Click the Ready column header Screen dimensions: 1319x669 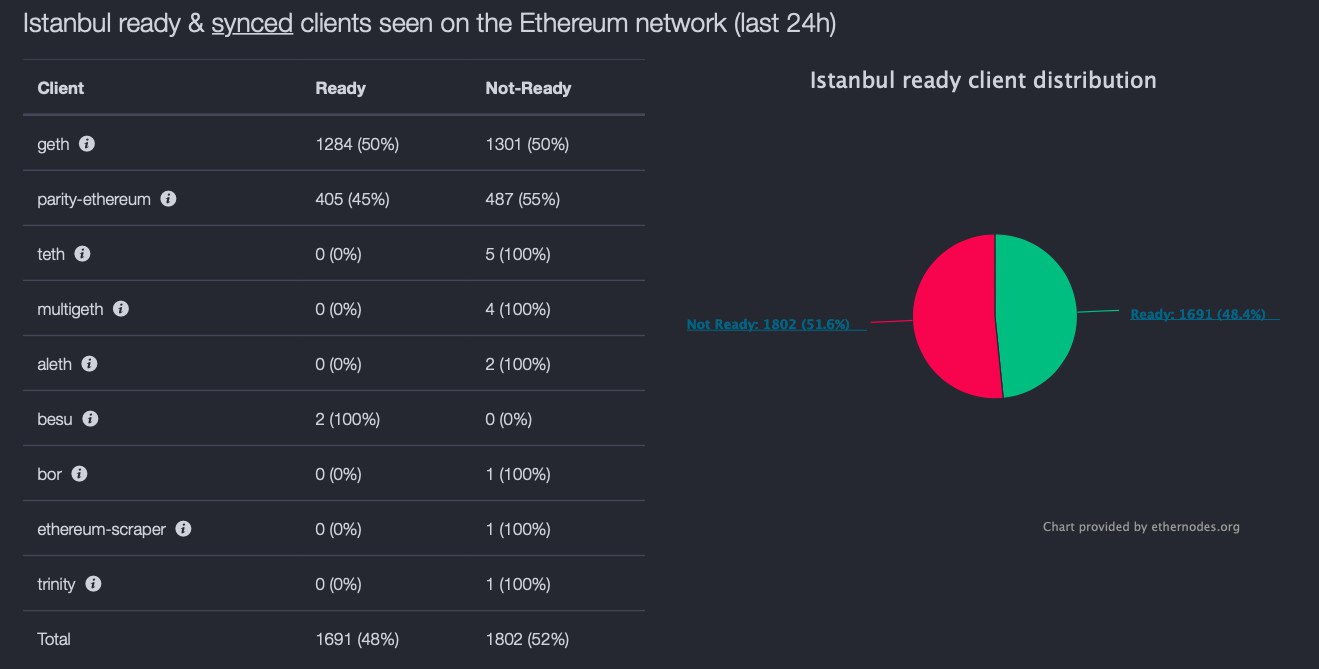coord(340,88)
